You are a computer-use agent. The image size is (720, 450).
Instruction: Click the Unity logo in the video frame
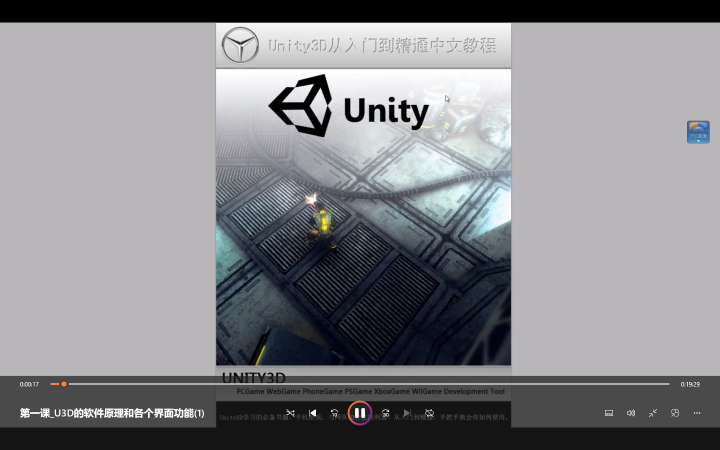349,106
